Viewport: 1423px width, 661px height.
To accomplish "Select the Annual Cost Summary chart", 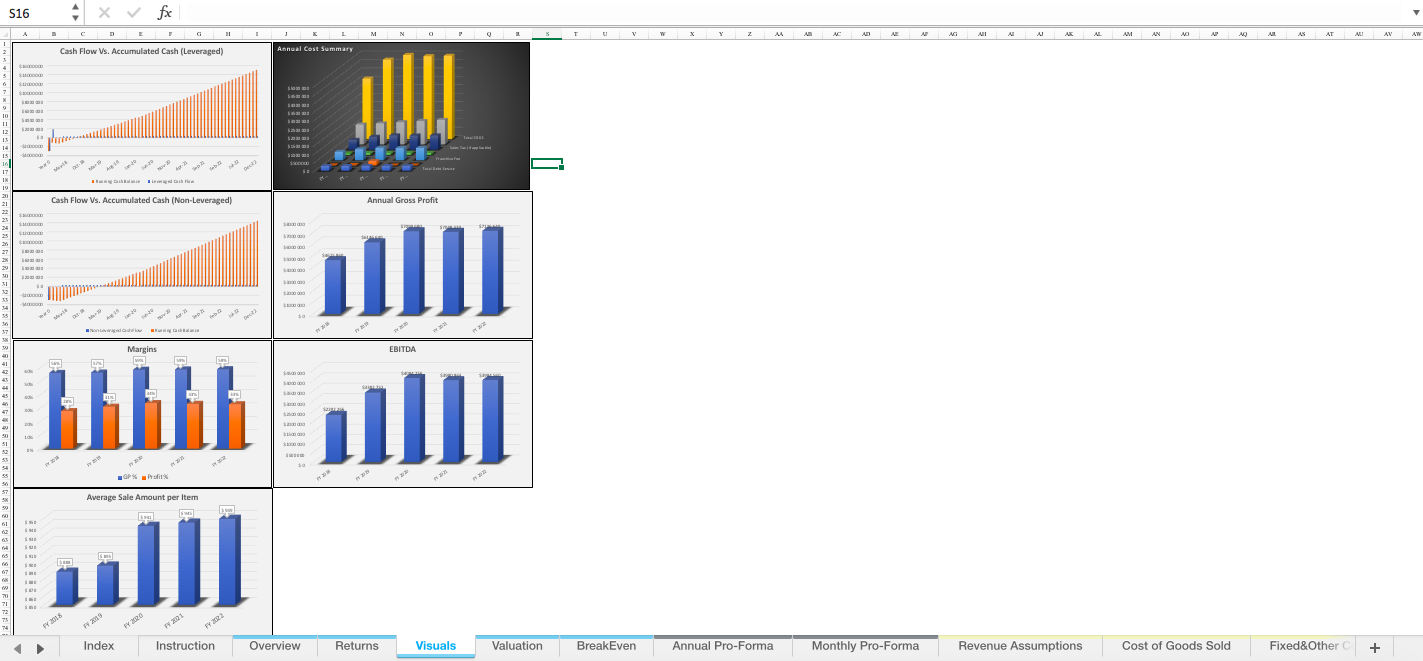I will click(402, 115).
